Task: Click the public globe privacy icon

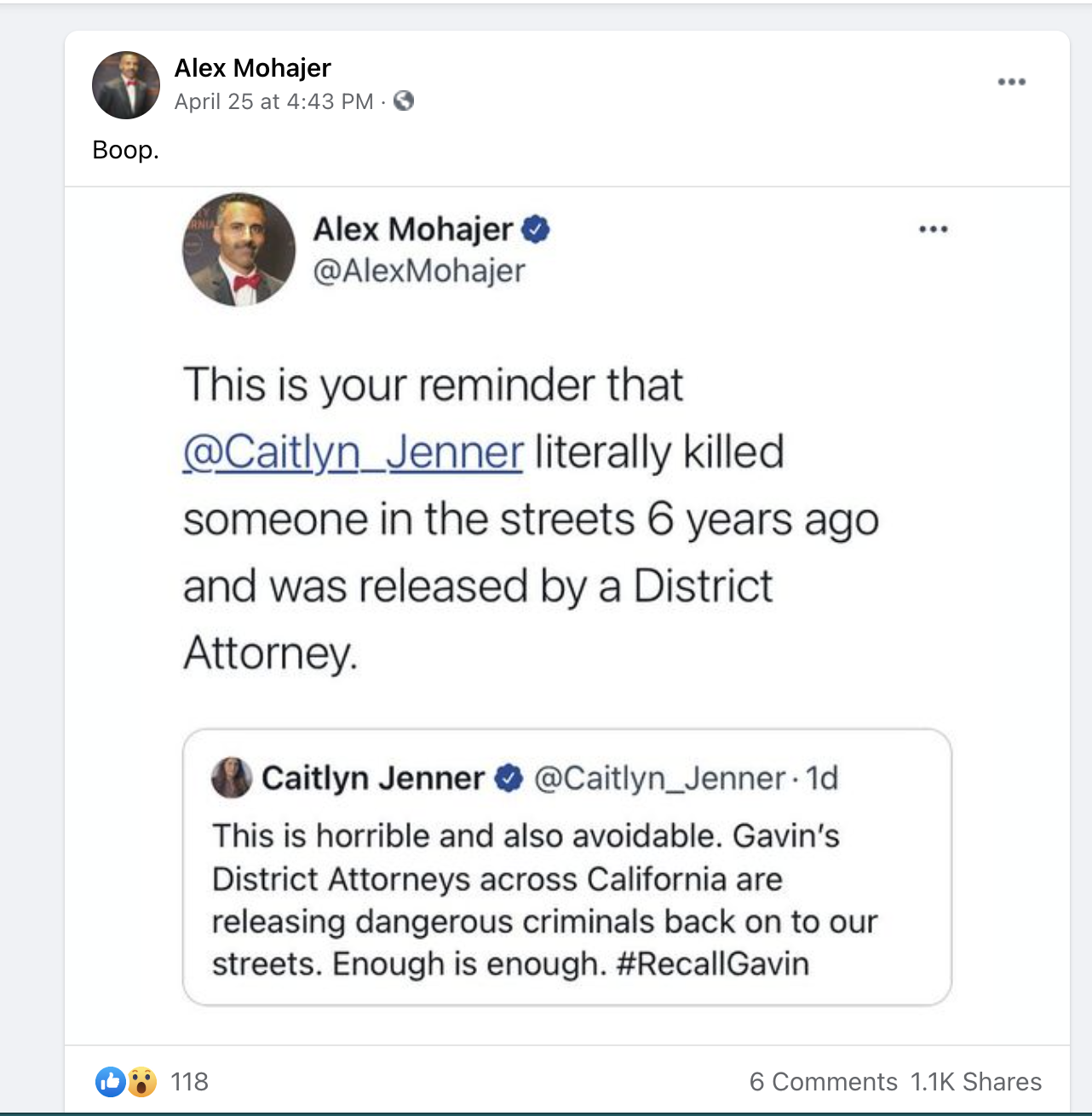Action: pos(404,101)
